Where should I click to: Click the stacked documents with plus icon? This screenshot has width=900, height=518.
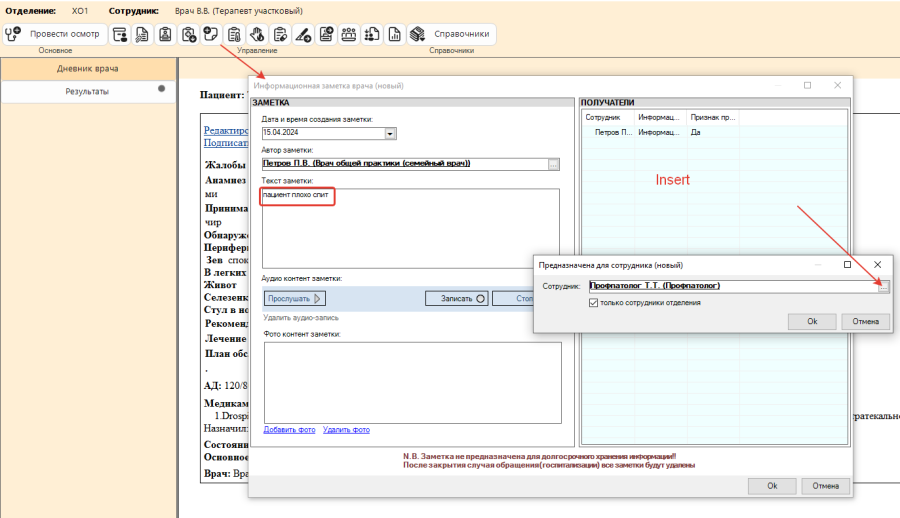tap(326, 34)
